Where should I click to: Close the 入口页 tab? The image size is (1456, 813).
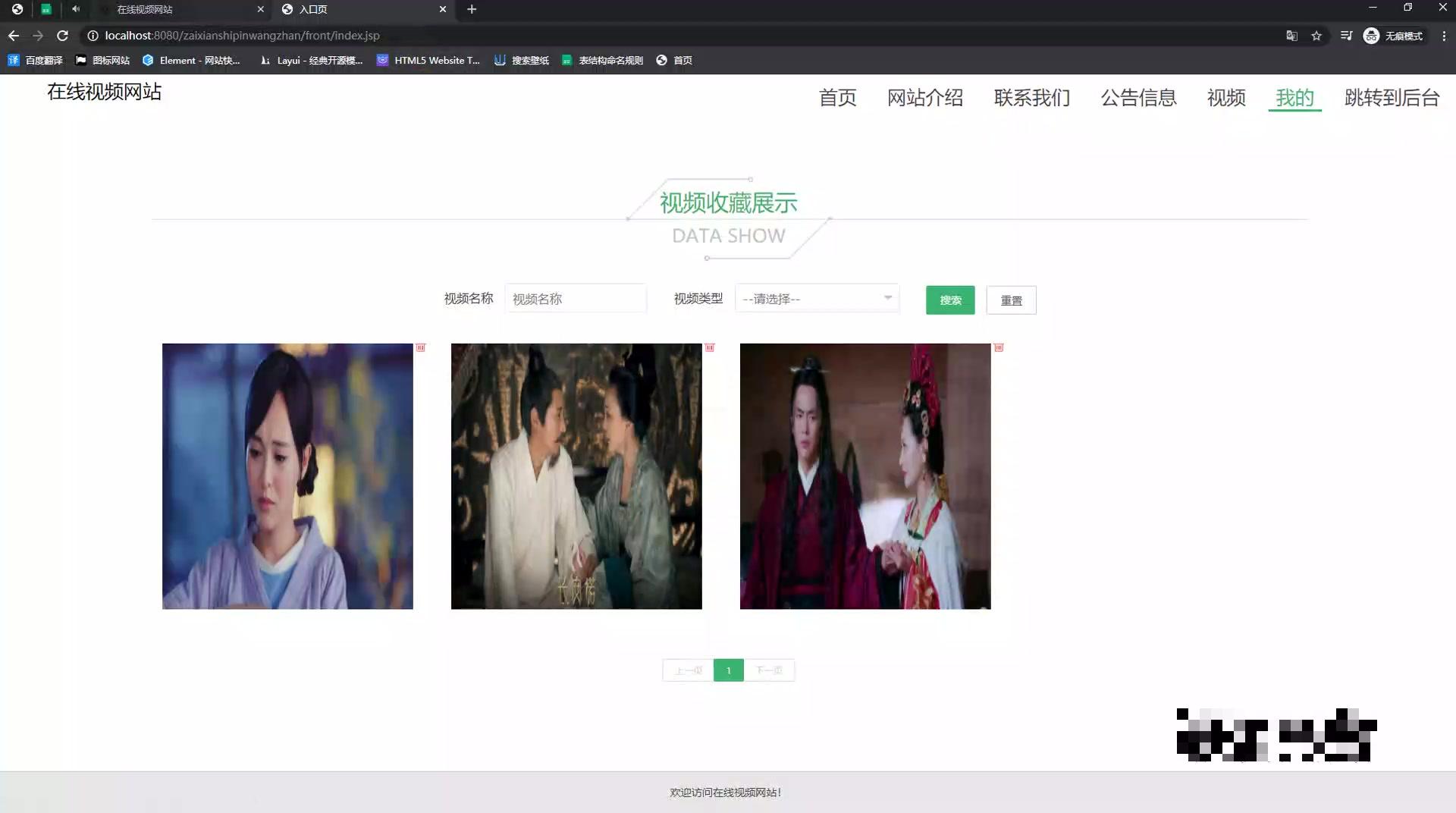(443, 9)
